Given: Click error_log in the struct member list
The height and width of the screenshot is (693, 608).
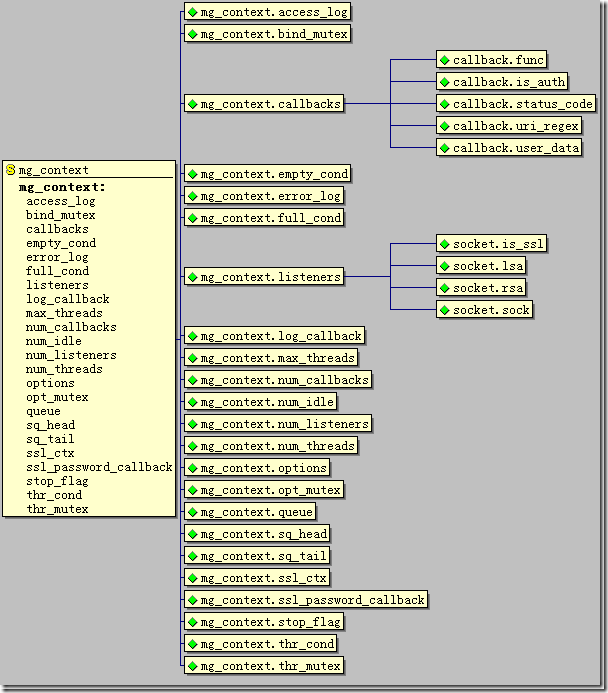Looking at the screenshot, I should coord(57,257).
